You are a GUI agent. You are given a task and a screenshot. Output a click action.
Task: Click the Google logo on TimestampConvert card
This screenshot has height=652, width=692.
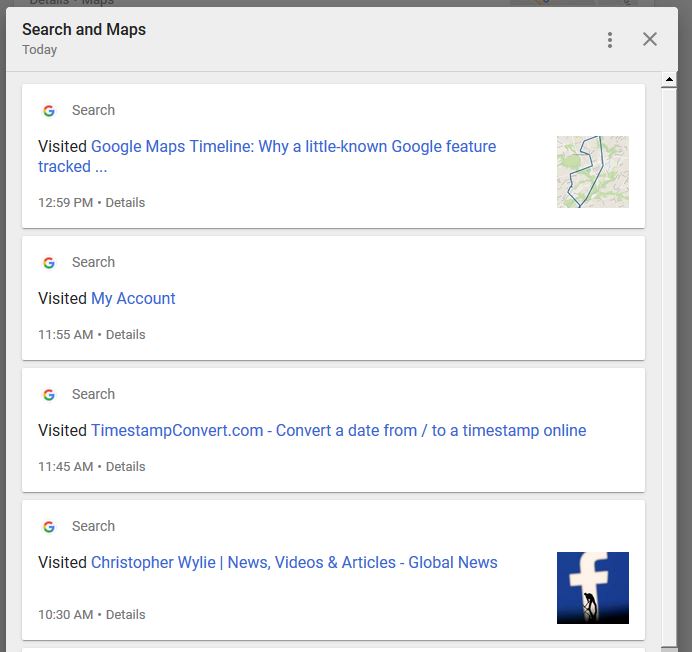point(49,395)
